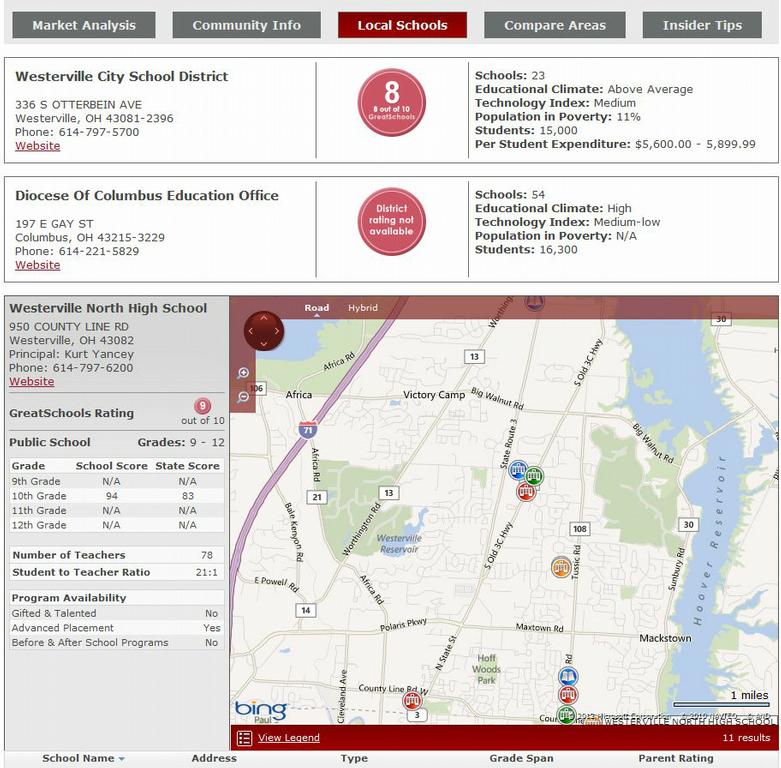Click the 'Per Student Expenditure' line

click(x=615, y=144)
